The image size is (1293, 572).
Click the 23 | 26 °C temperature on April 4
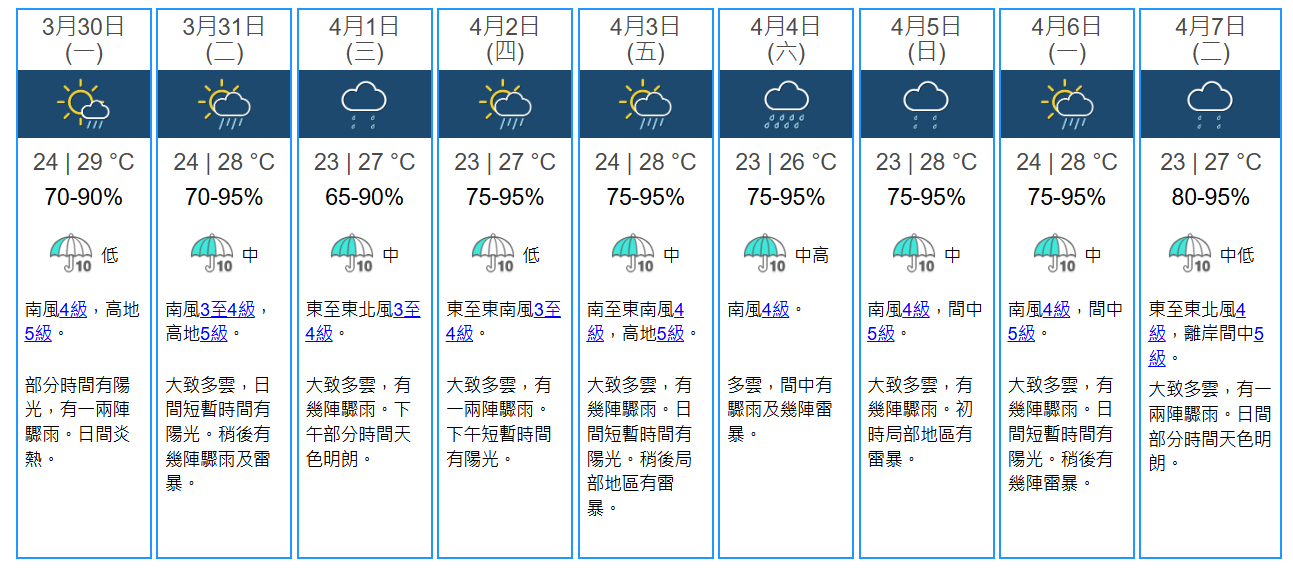786,162
